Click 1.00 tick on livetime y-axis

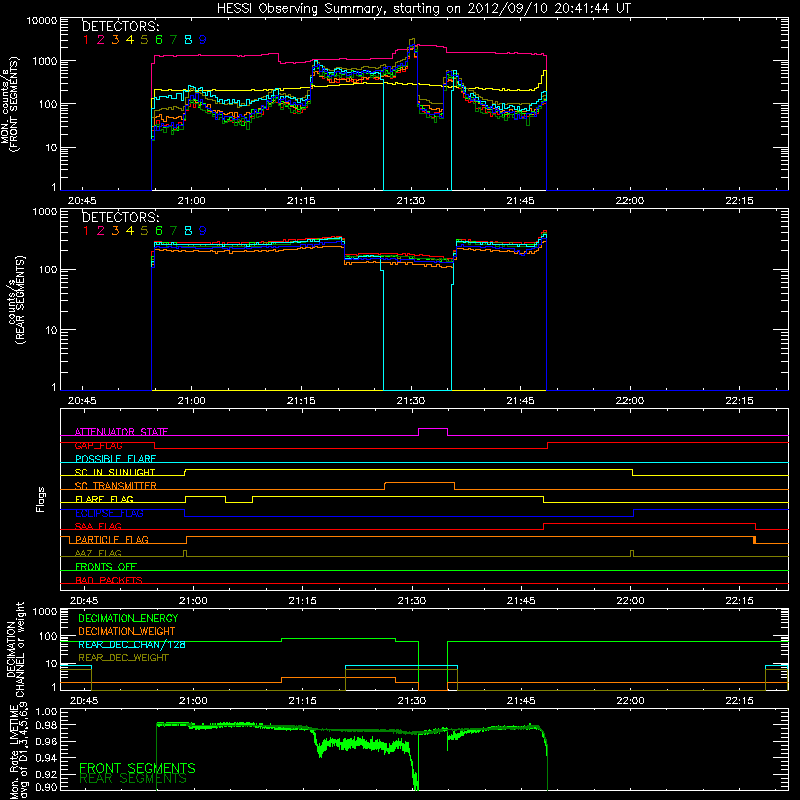pos(46,712)
